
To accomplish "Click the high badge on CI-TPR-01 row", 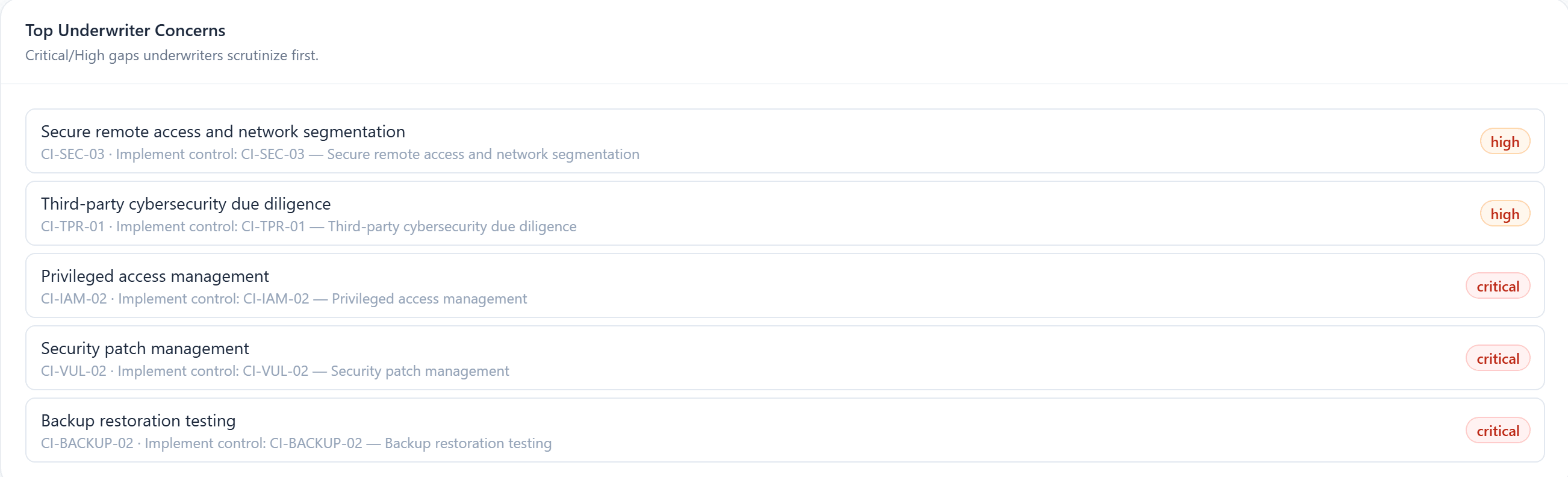I will click(1505, 214).
